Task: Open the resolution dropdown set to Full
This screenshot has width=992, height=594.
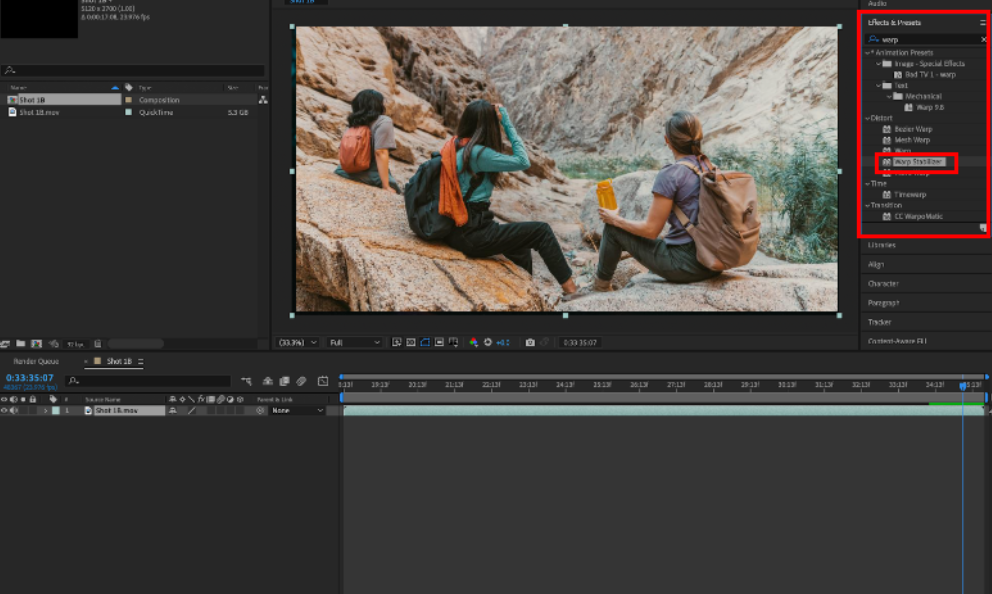Action: [x=355, y=342]
